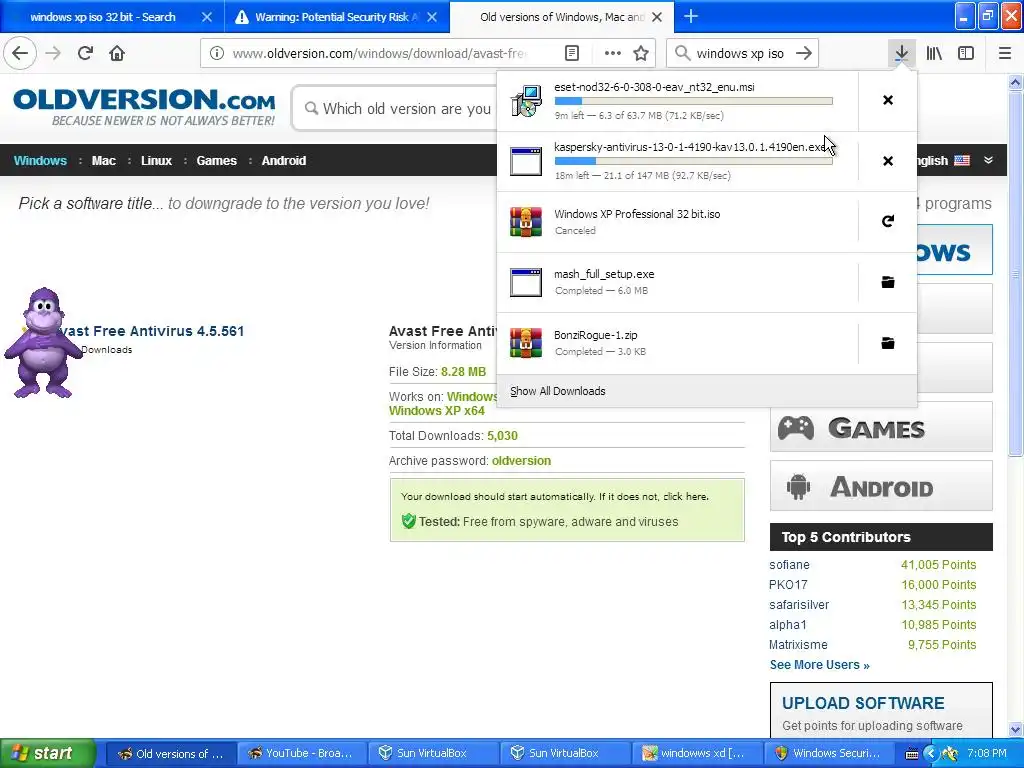The width and height of the screenshot is (1024, 768).
Task: Select the Mac navigation item
Action: pyautogui.click(x=103, y=161)
